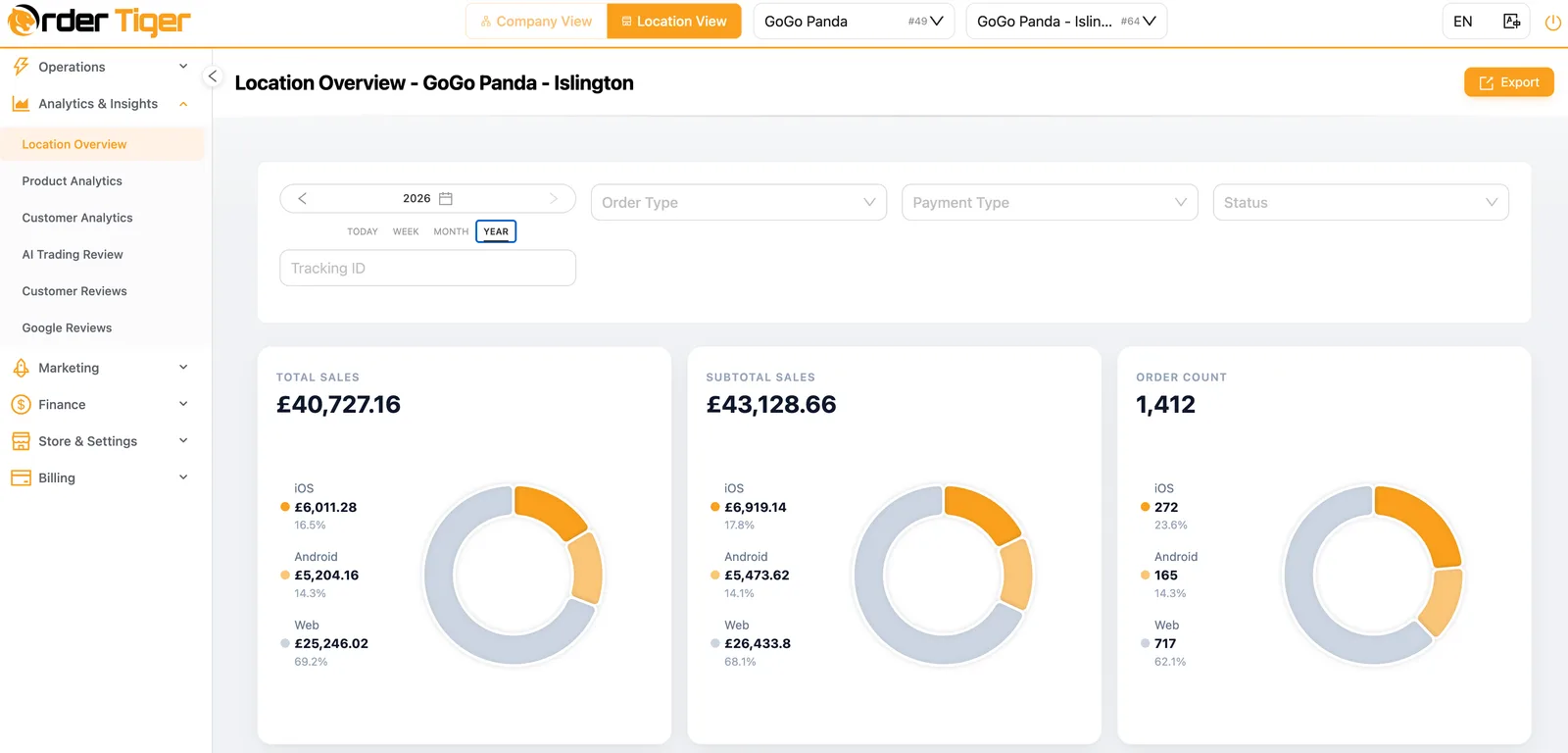Click the Total Sales donut chart
The image size is (1568, 753).
tap(513, 576)
